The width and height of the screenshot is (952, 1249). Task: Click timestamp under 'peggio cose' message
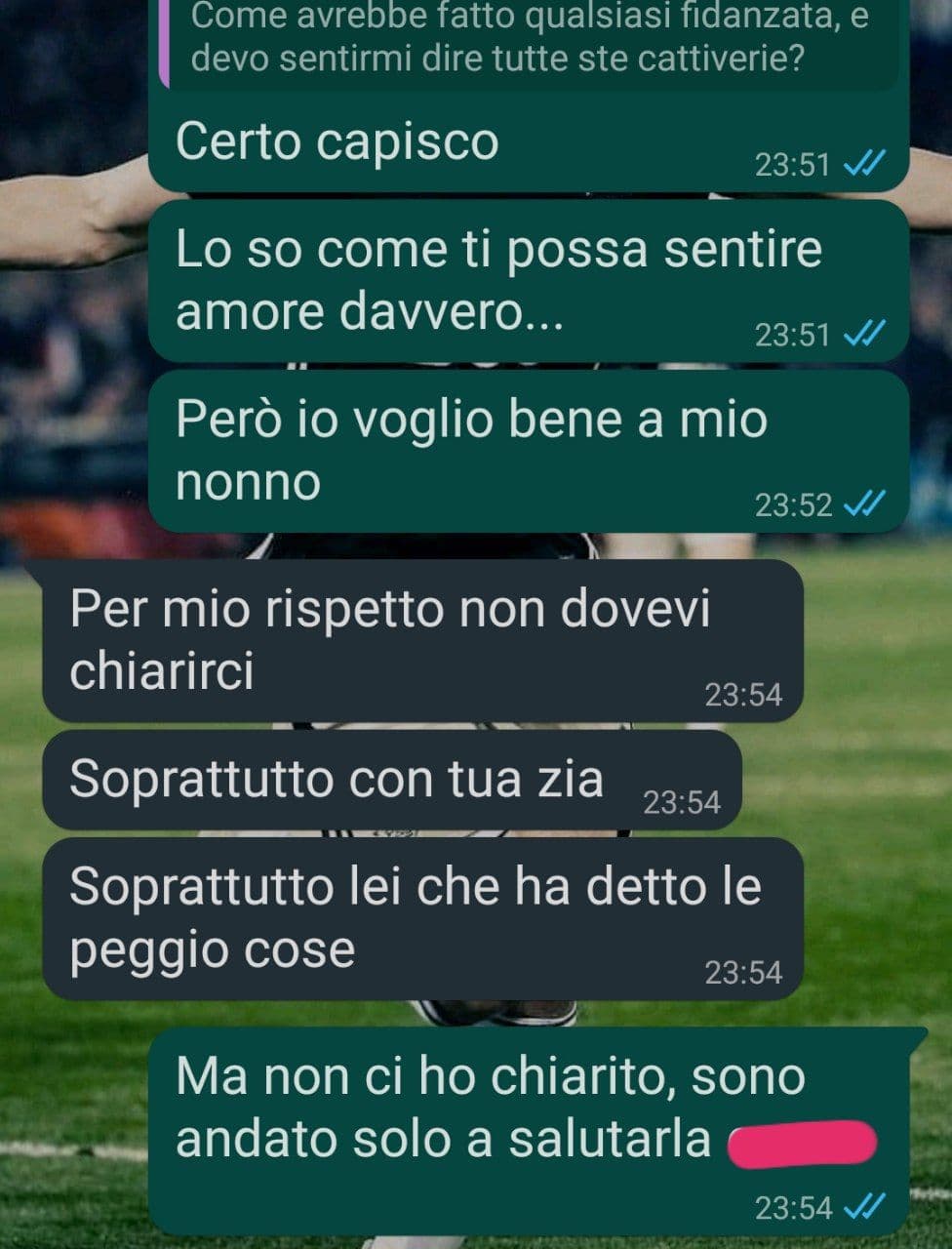pos(743,973)
